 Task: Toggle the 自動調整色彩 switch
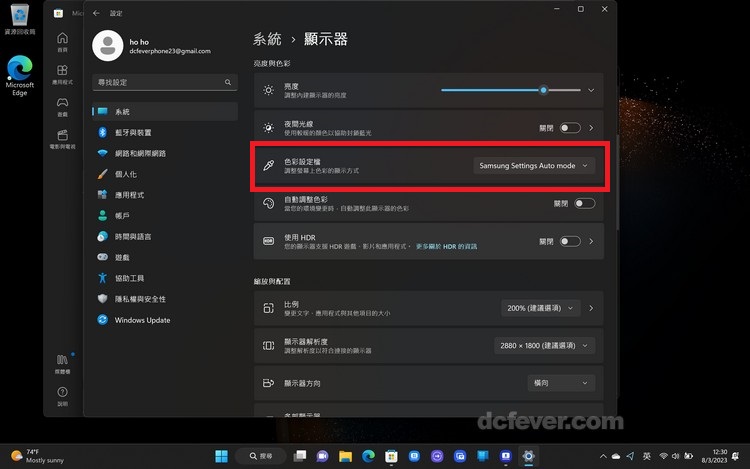(585, 204)
